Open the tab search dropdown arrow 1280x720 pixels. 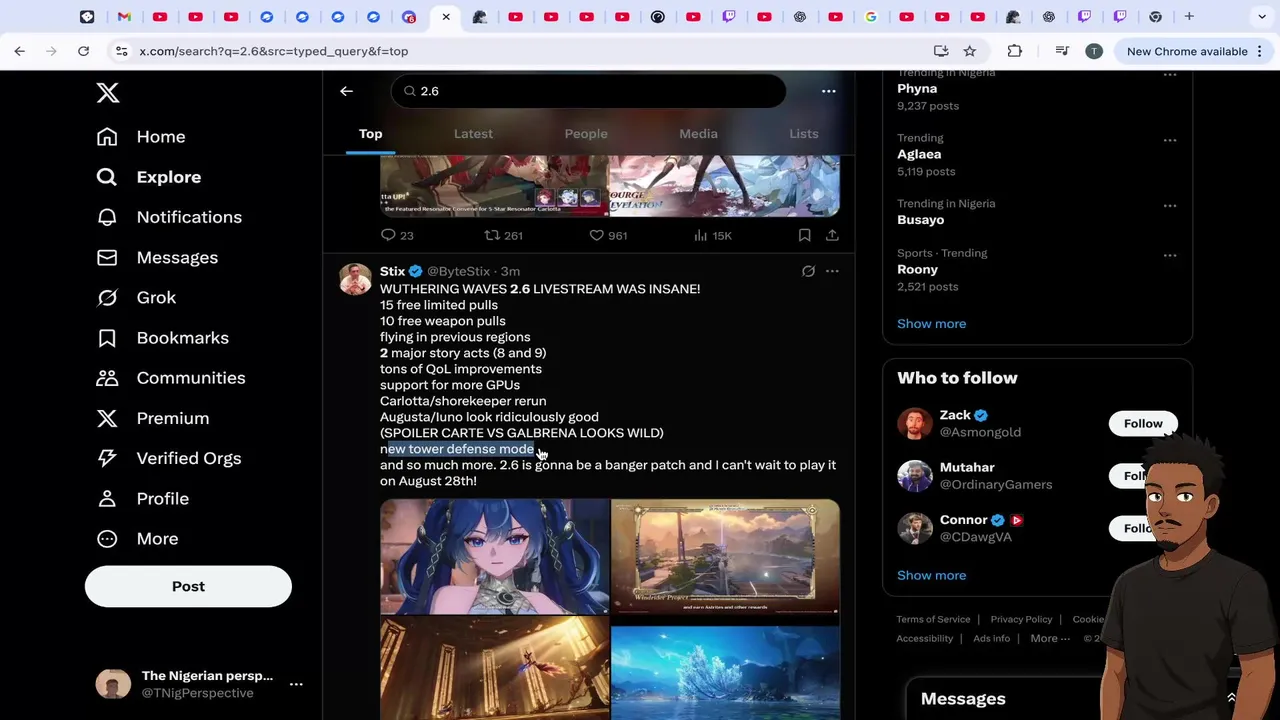[1261, 16]
